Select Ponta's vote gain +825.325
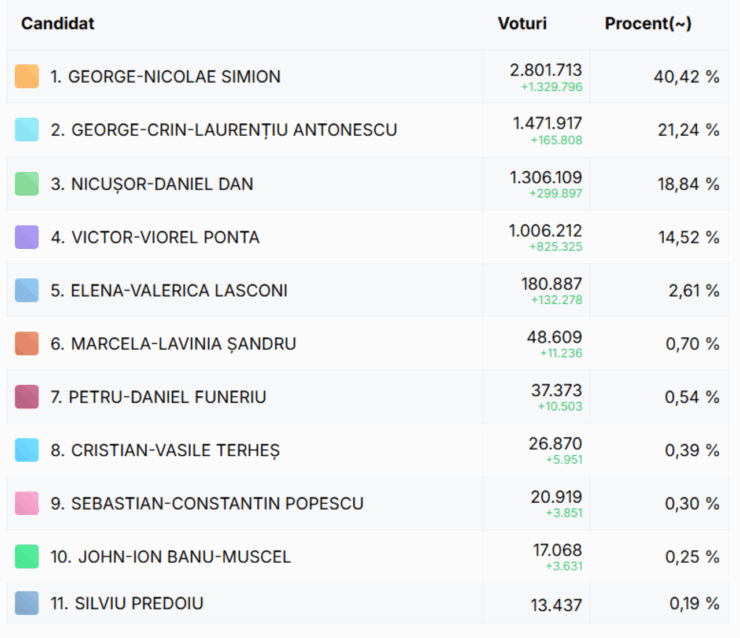This screenshot has width=740, height=638. click(555, 246)
